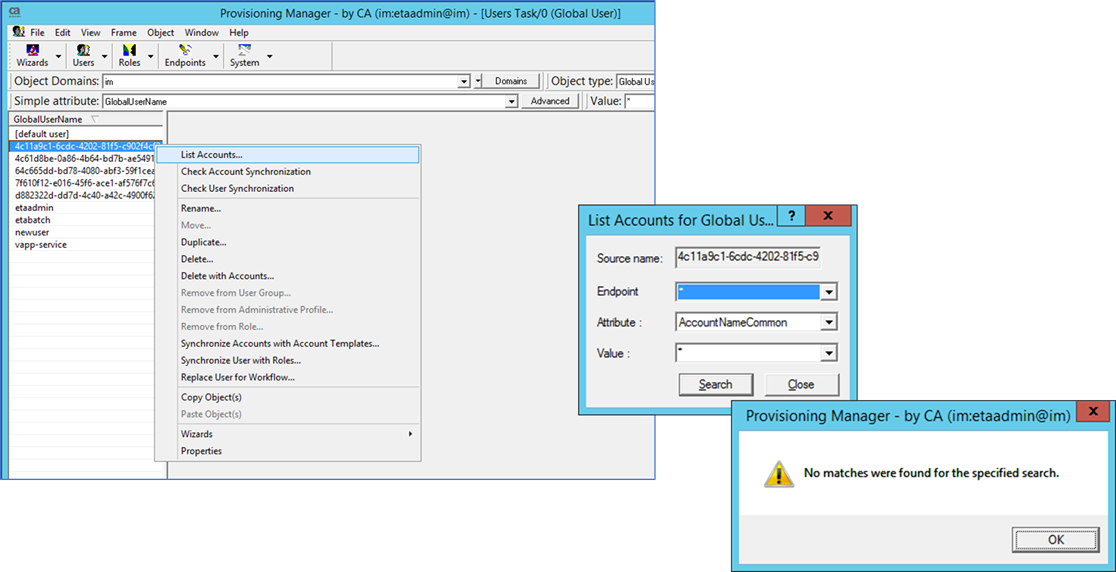Open the Wizards toolbar icon

(x=31, y=55)
